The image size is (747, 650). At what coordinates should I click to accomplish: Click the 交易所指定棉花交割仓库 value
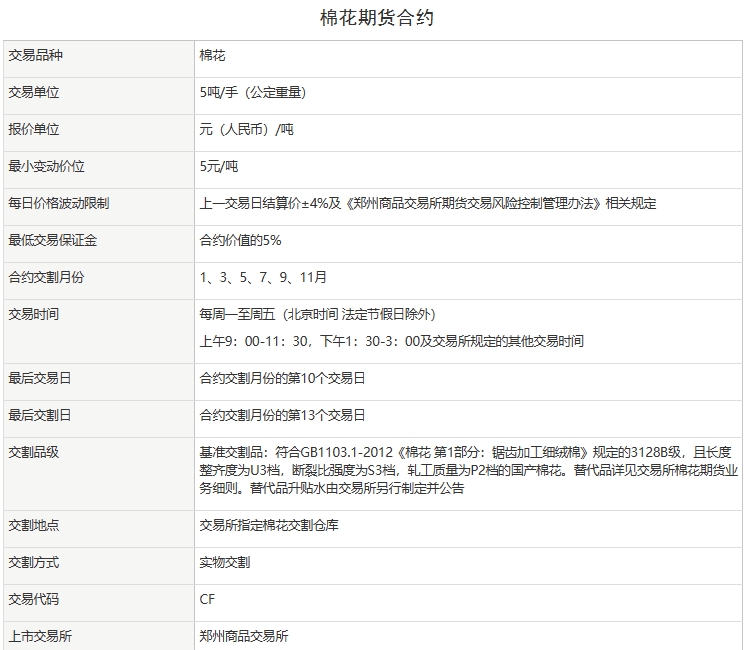tap(269, 525)
